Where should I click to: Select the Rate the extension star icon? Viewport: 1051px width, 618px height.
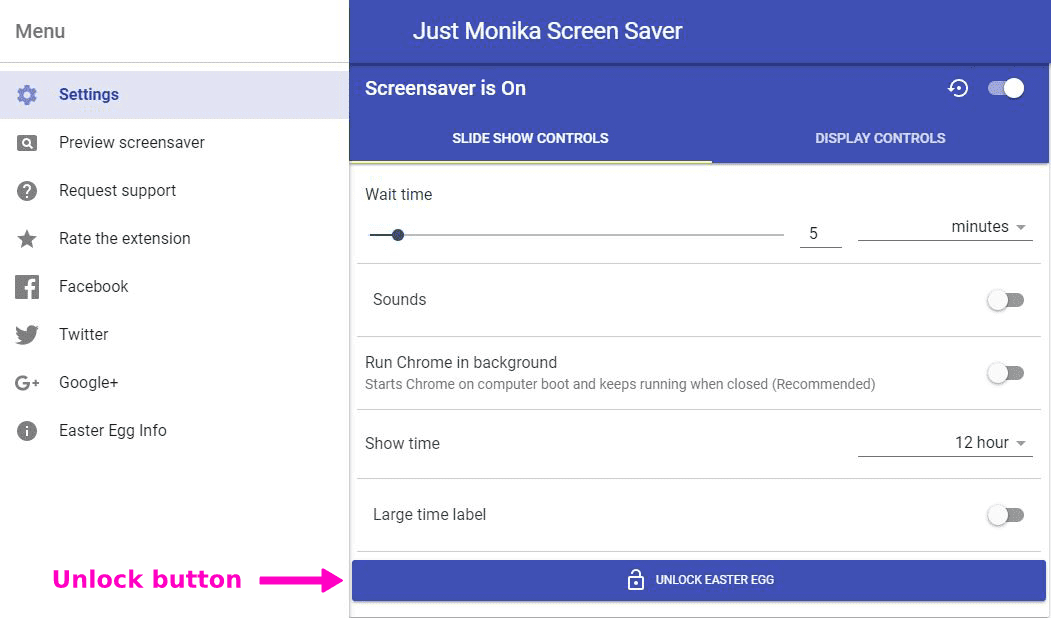[x=28, y=238]
